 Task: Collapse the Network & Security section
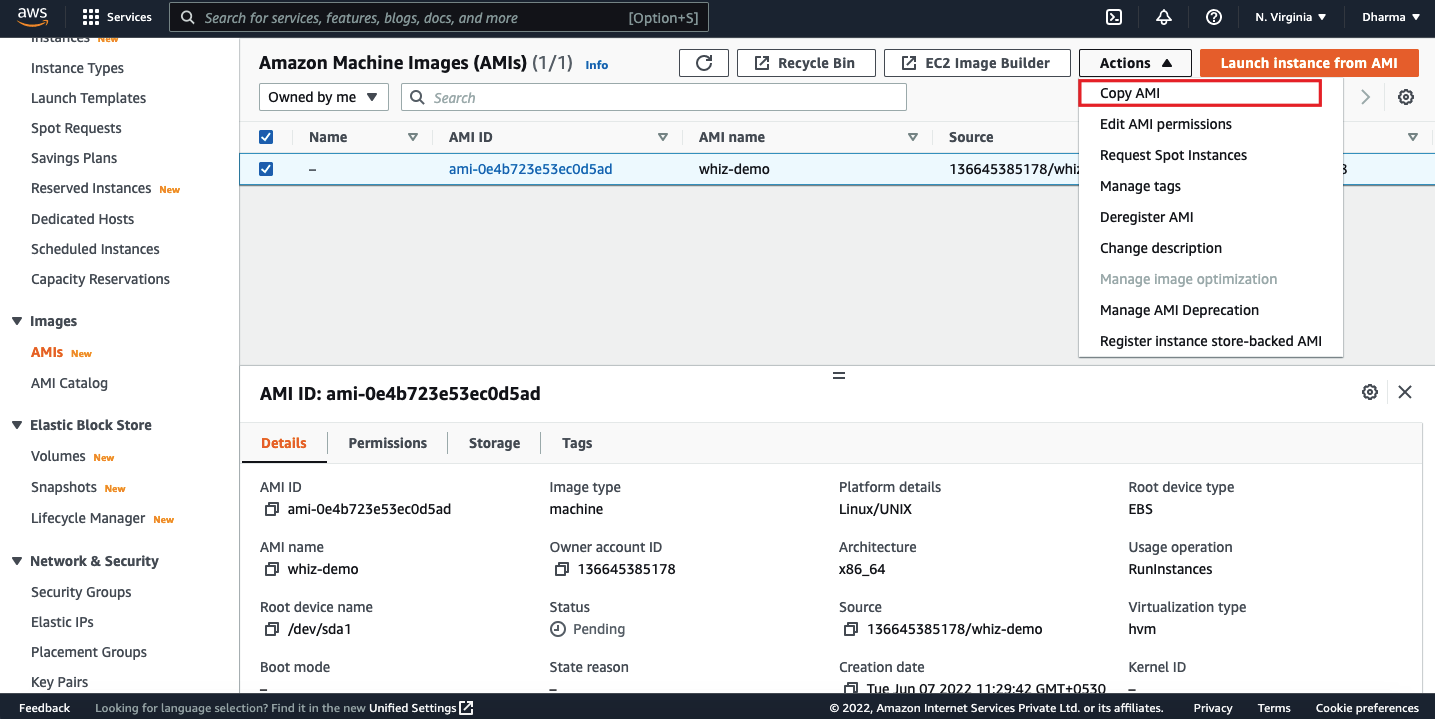16,561
